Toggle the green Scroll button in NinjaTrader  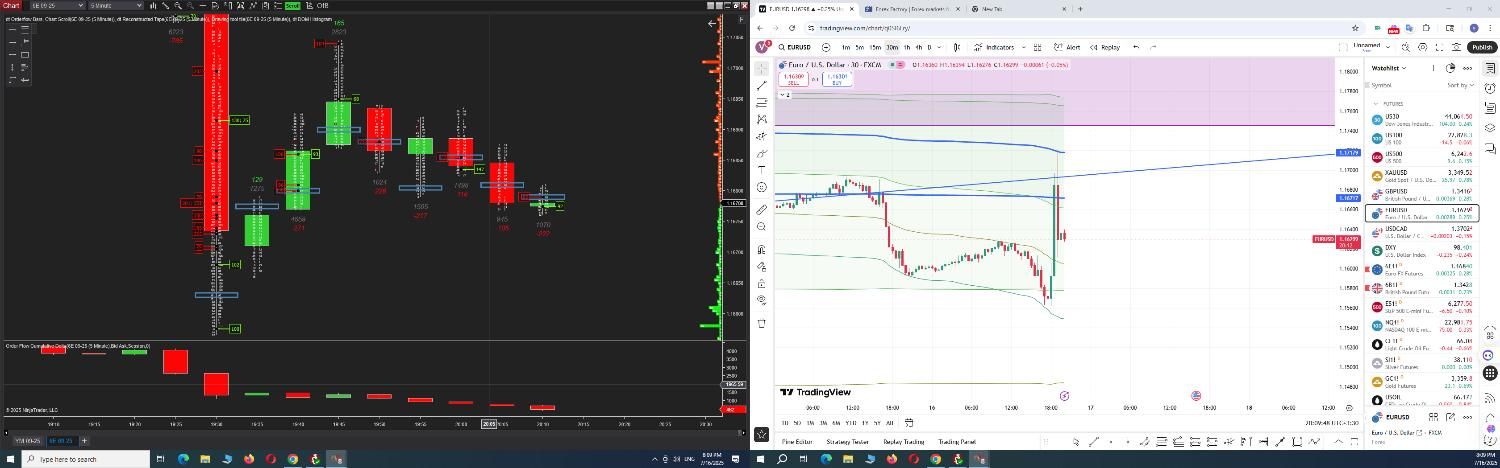[x=293, y=5]
